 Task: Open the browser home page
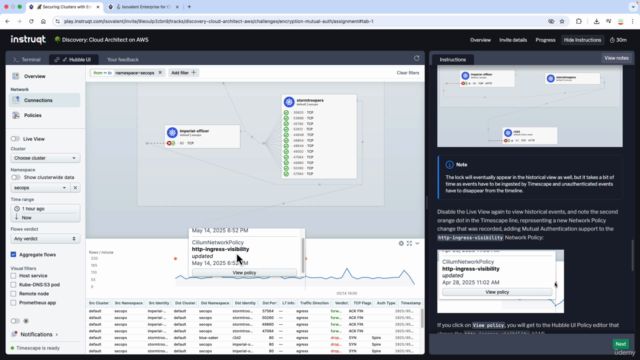tap(43, 21)
